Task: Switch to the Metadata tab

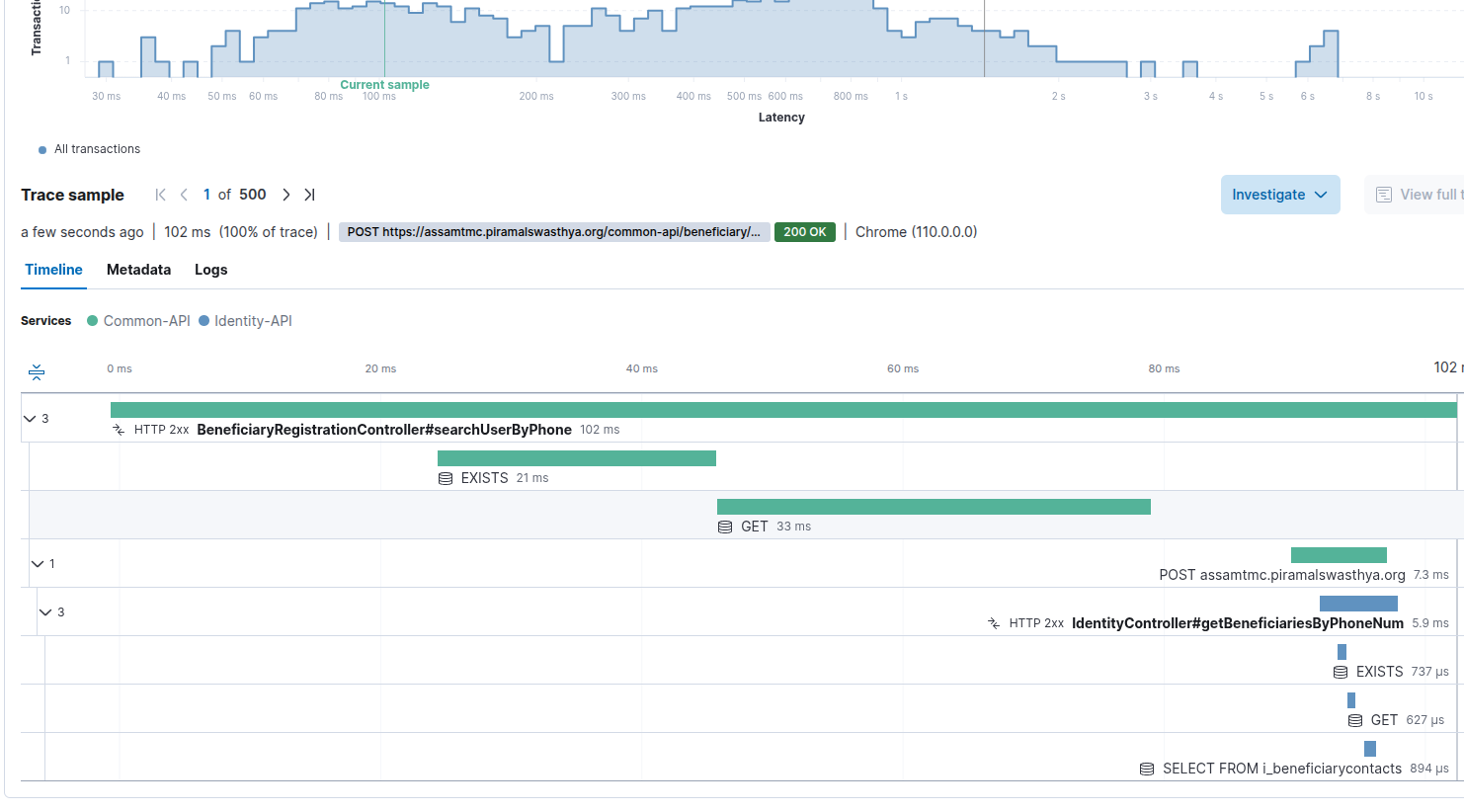Action: [x=138, y=270]
